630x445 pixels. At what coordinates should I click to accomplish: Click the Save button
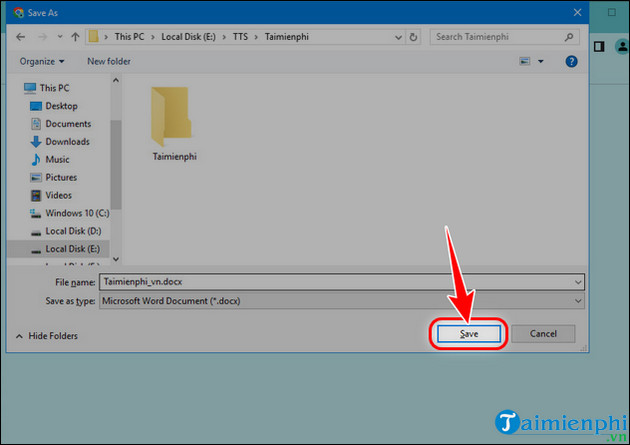pyautogui.click(x=468, y=334)
